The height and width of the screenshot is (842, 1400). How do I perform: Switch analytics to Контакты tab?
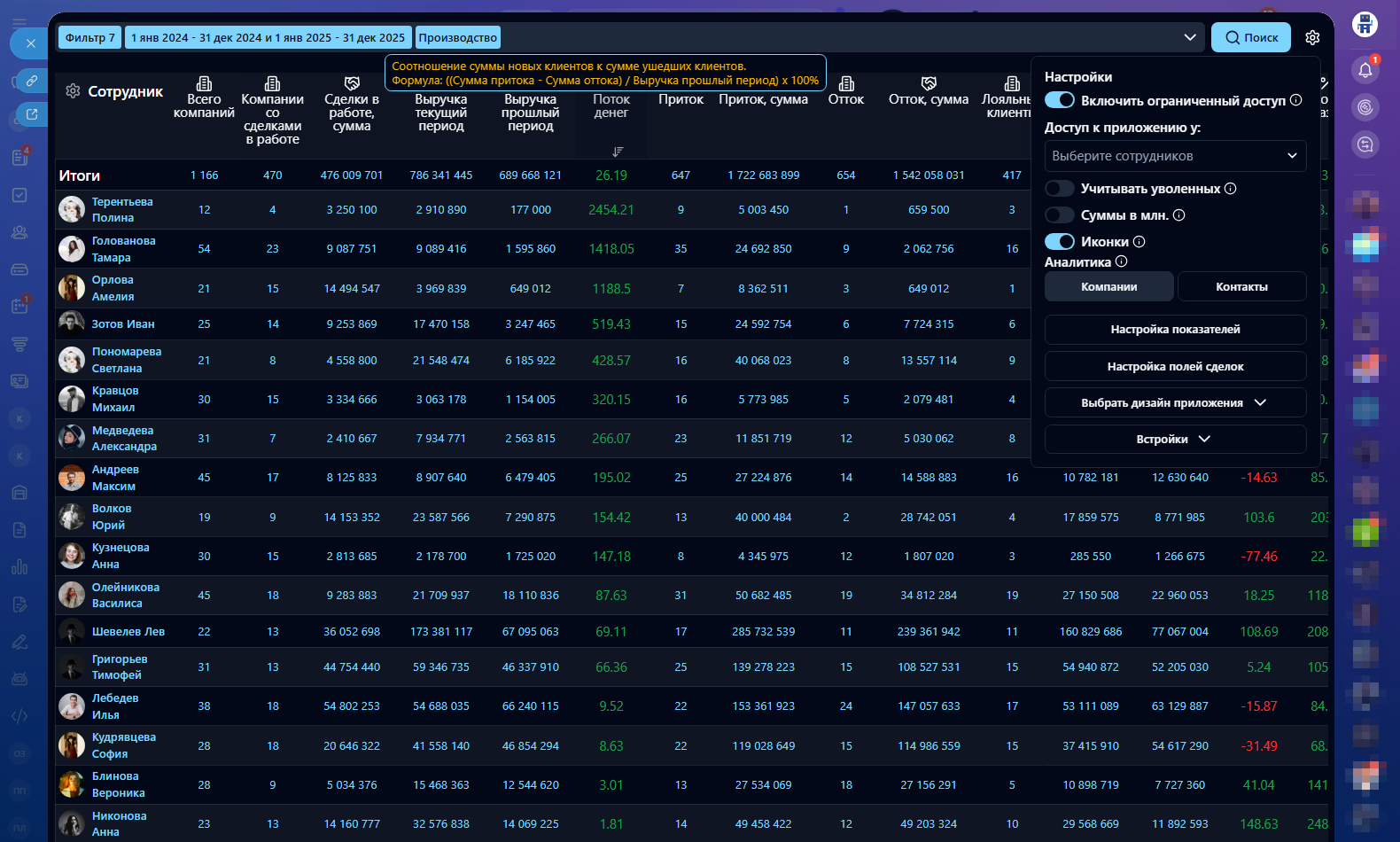[1241, 286]
